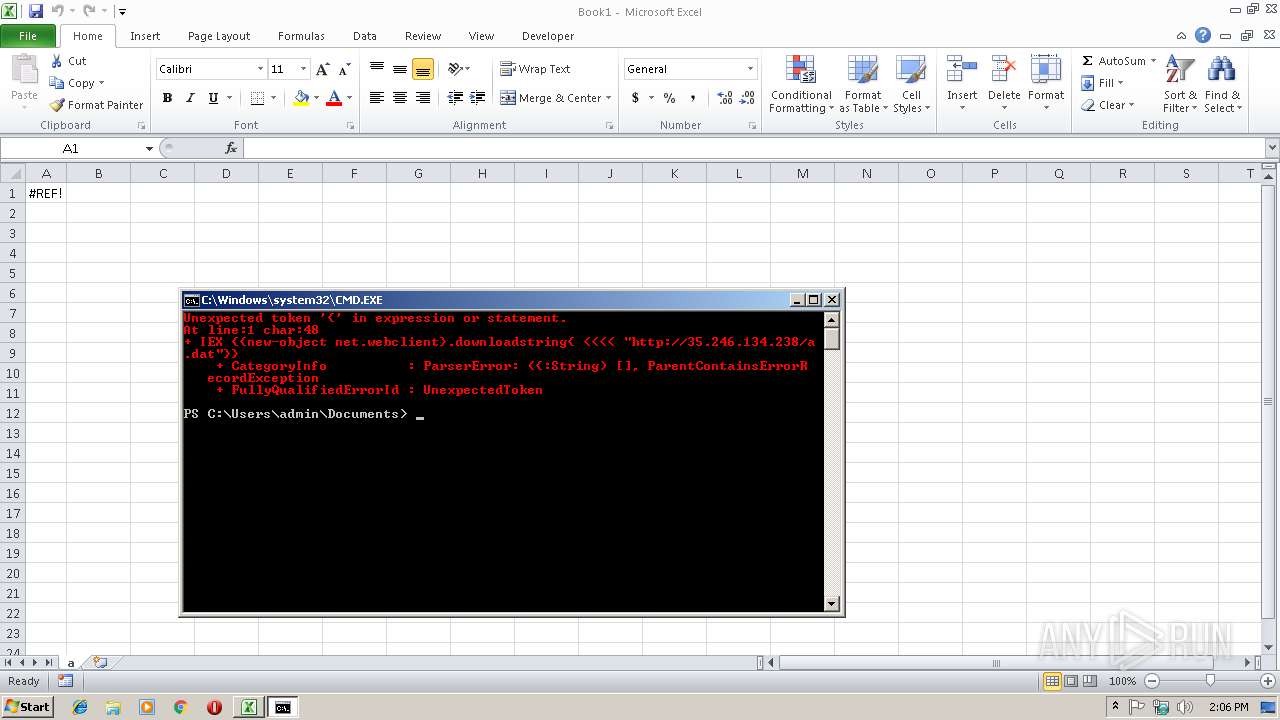This screenshot has width=1280, height=720.
Task: Click the CMD window scroll down arrow
Action: click(831, 604)
